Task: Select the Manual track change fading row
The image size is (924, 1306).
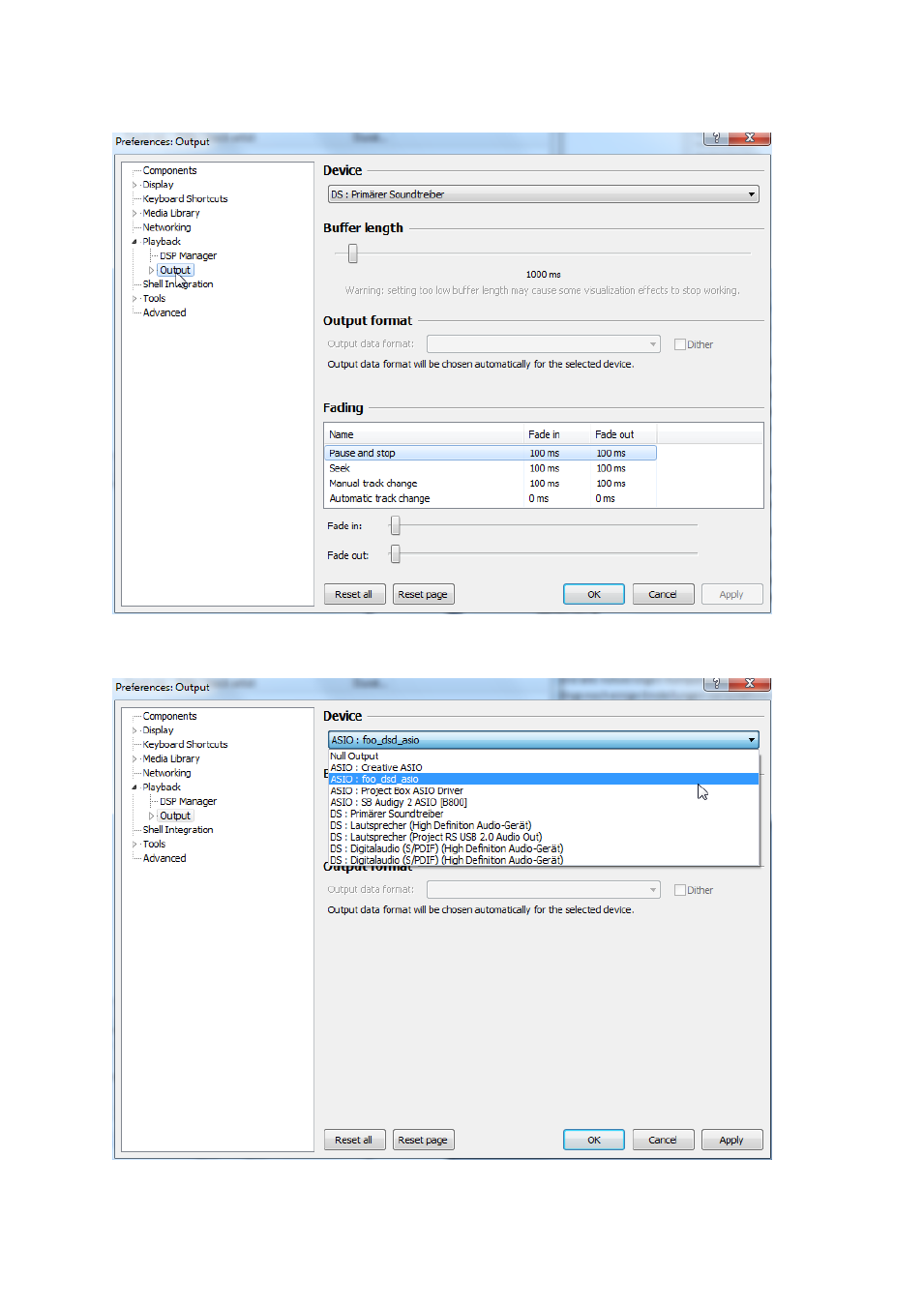Action: pos(492,484)
